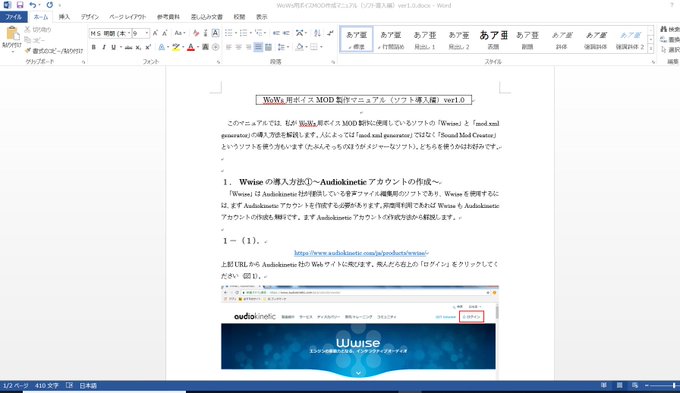The height and width of the screenshot is (393, 680).
Task: Expand the font dialog launcher
Action: (x=218, y=62)
